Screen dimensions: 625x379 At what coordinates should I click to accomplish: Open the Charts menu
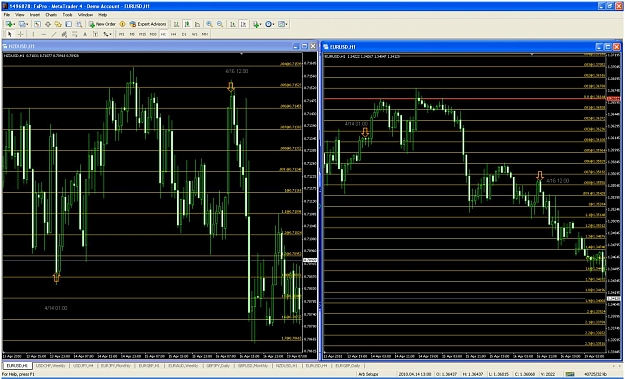point(51,15)
